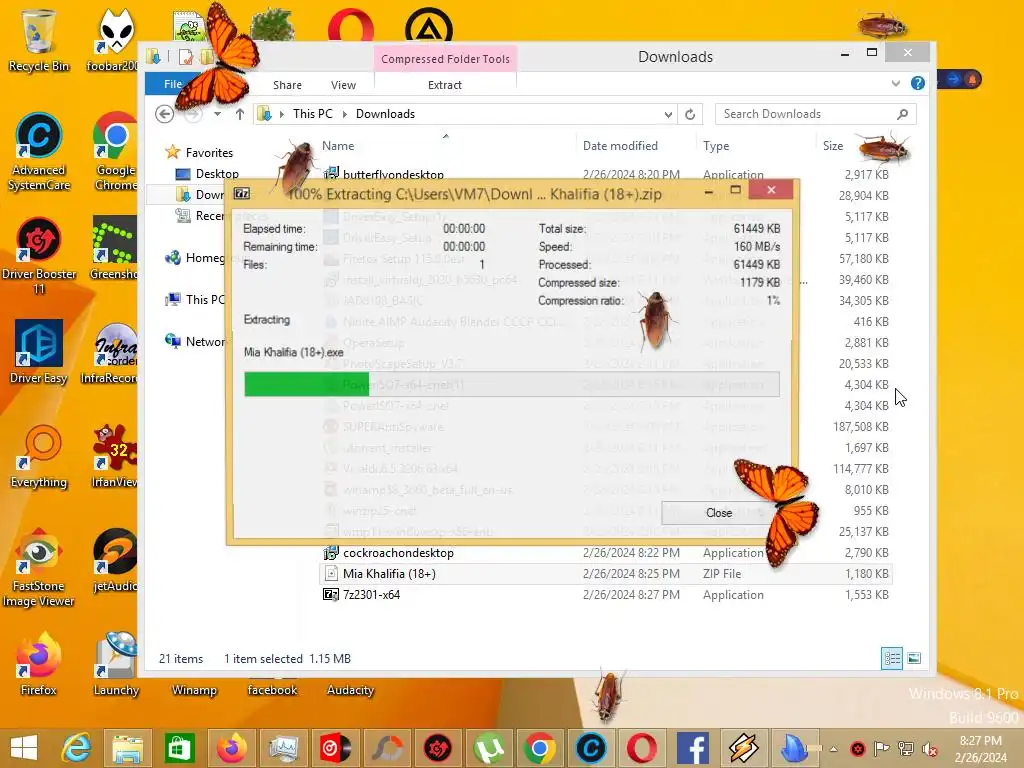Open the jetAudio desktop shortcut
The image size is (1024, 768).
[x=114, y=560]
